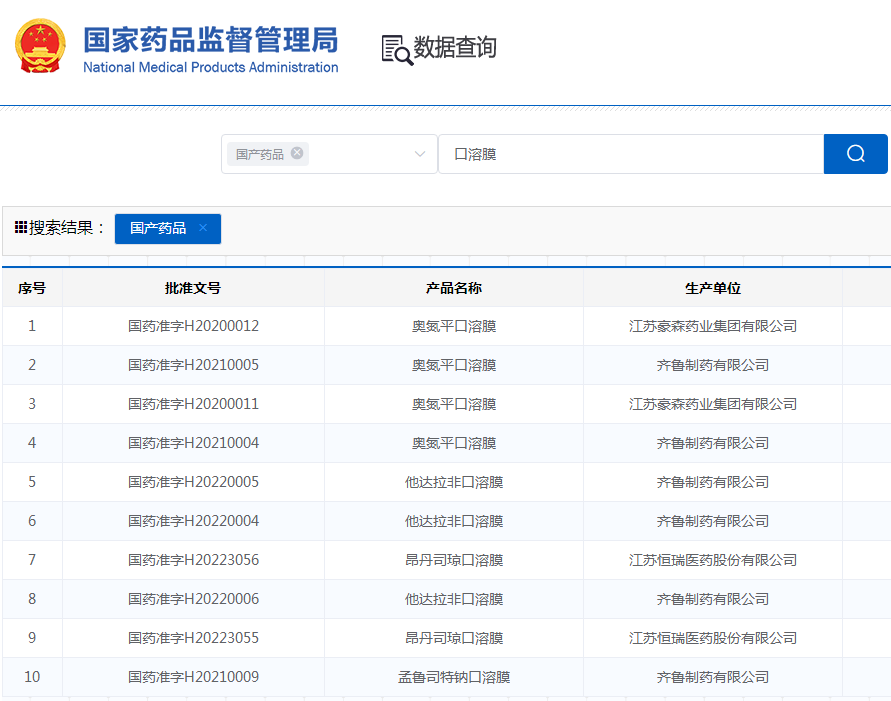891x701 pixels.
Task: Click the 数据查询 document search icon
Action: 397,50
